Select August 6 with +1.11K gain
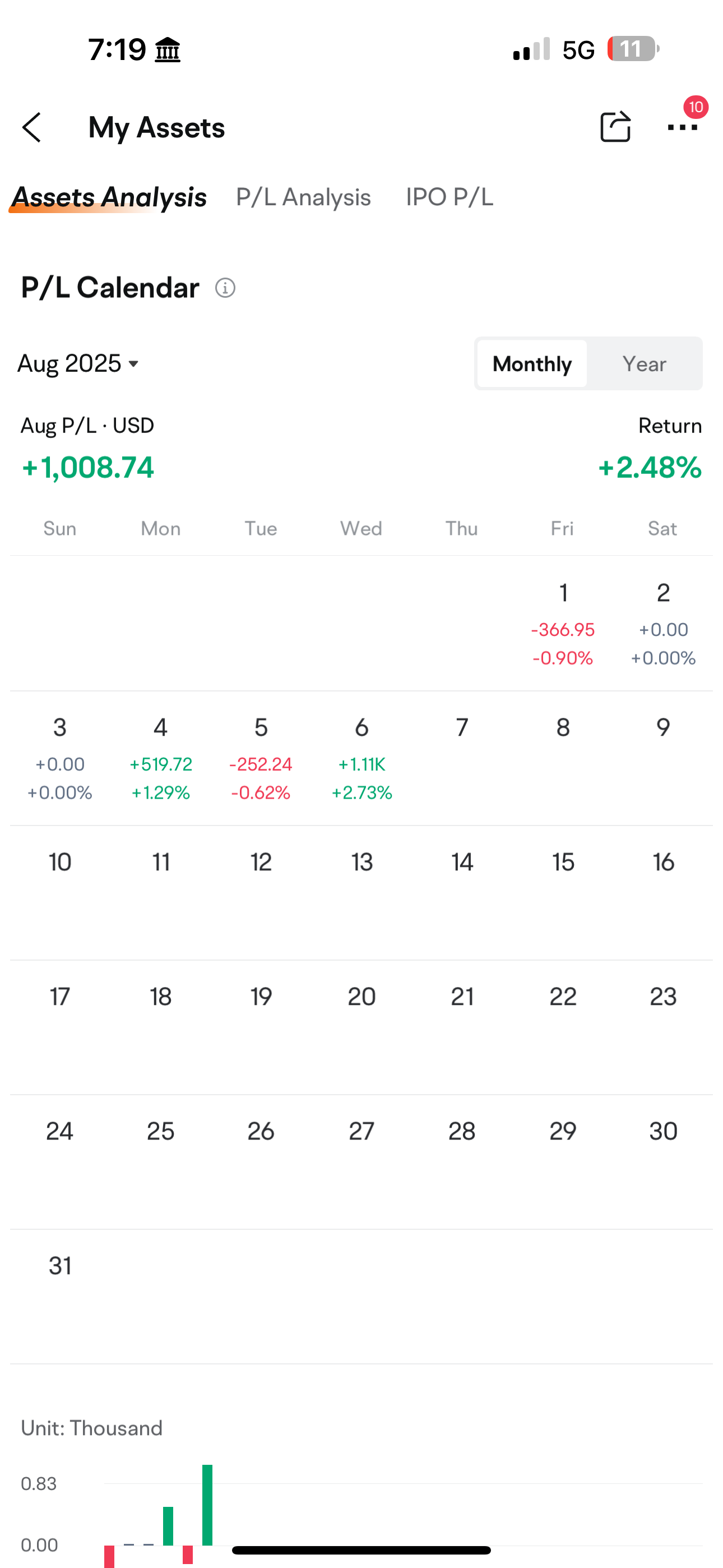 coord(361,758)
